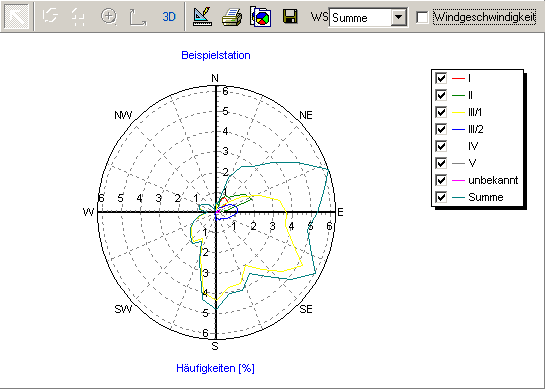
Task: Click the move chart icon
Action: coord(78,17)
